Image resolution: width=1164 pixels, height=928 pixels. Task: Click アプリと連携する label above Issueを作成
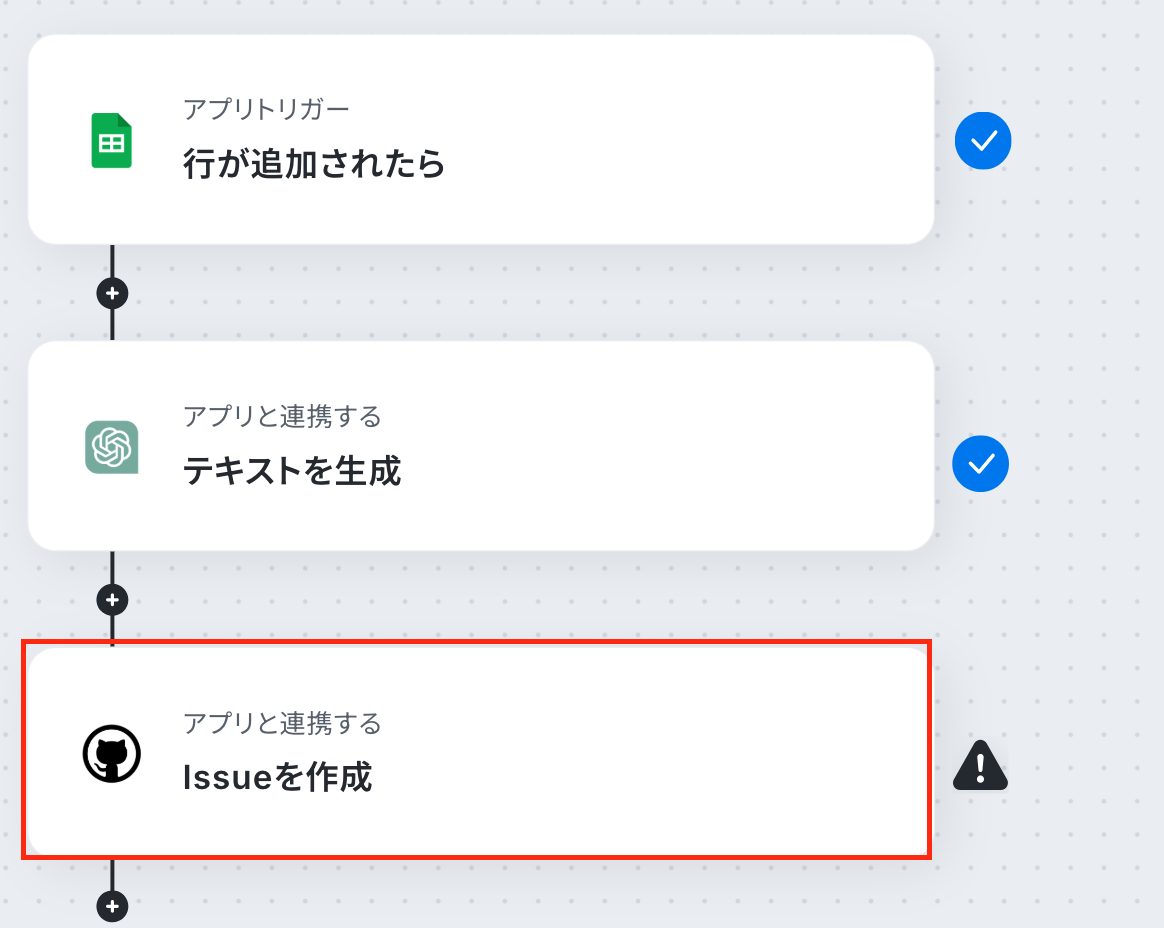(282, 723)
